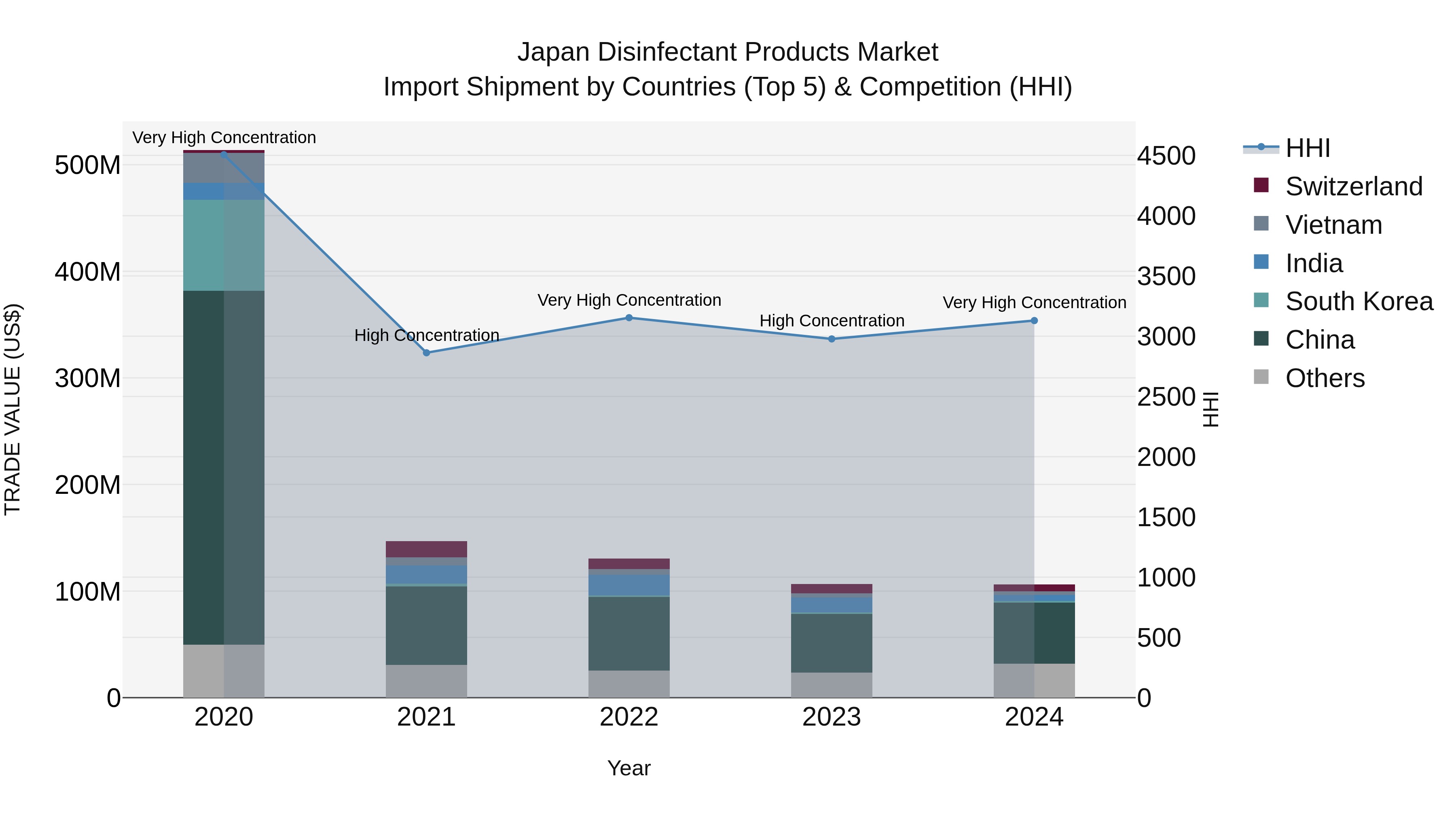The image size is (1456, 819).
Task: Select the 2024 HHI data point
Action: pyautogui.click(x=1034, y=320)
